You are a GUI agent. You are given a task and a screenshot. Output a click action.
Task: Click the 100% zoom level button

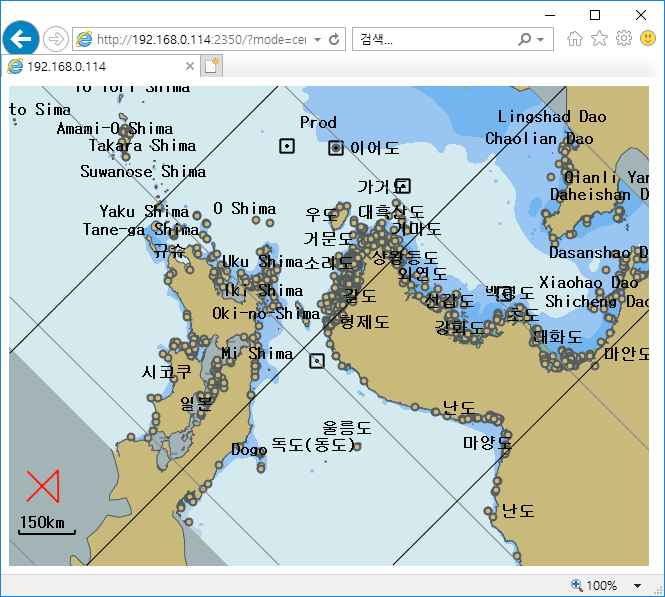tap(594, 585)
